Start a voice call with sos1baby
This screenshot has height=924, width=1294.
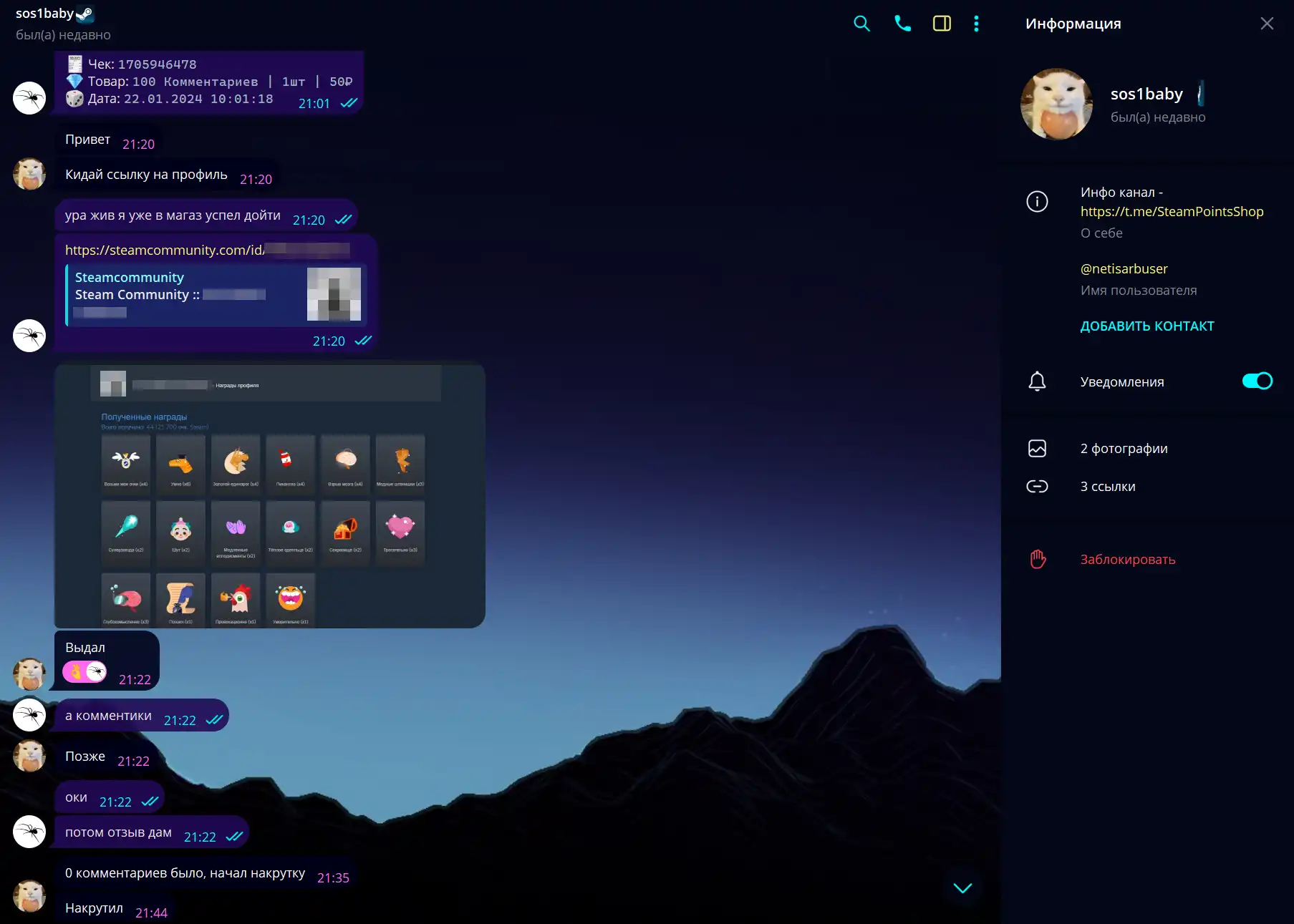[902, 24]
